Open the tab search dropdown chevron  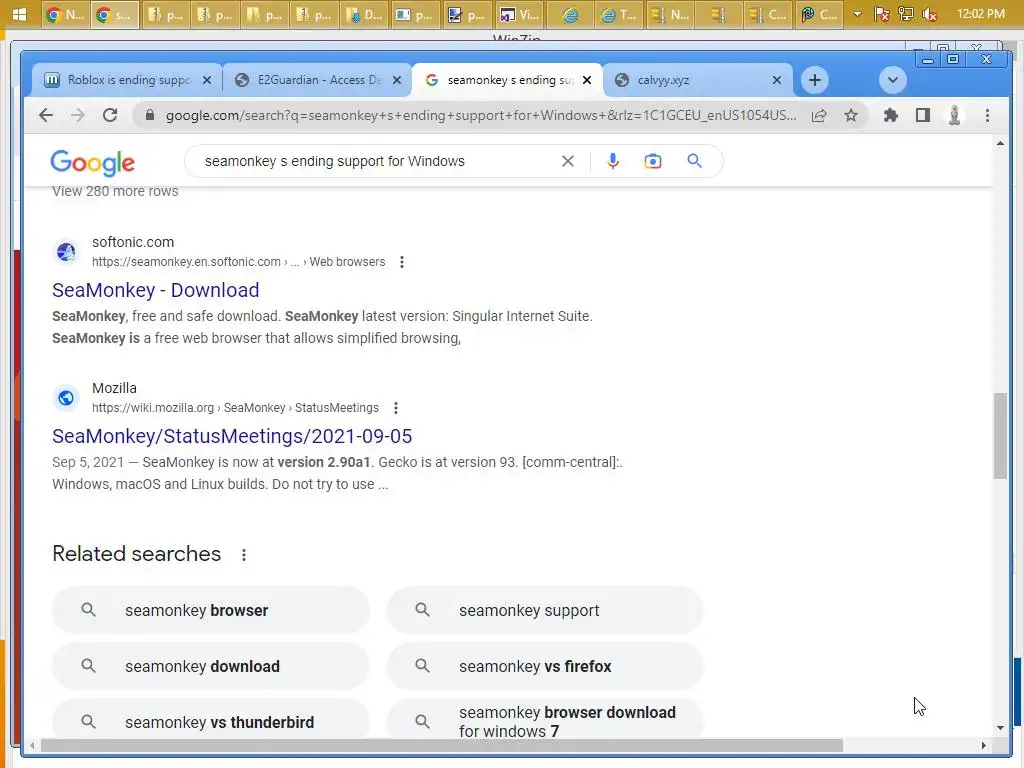(x=893, y=80)
